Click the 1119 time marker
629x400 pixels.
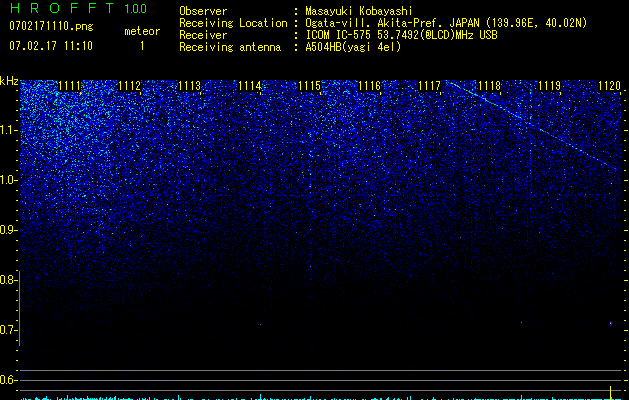550,86
